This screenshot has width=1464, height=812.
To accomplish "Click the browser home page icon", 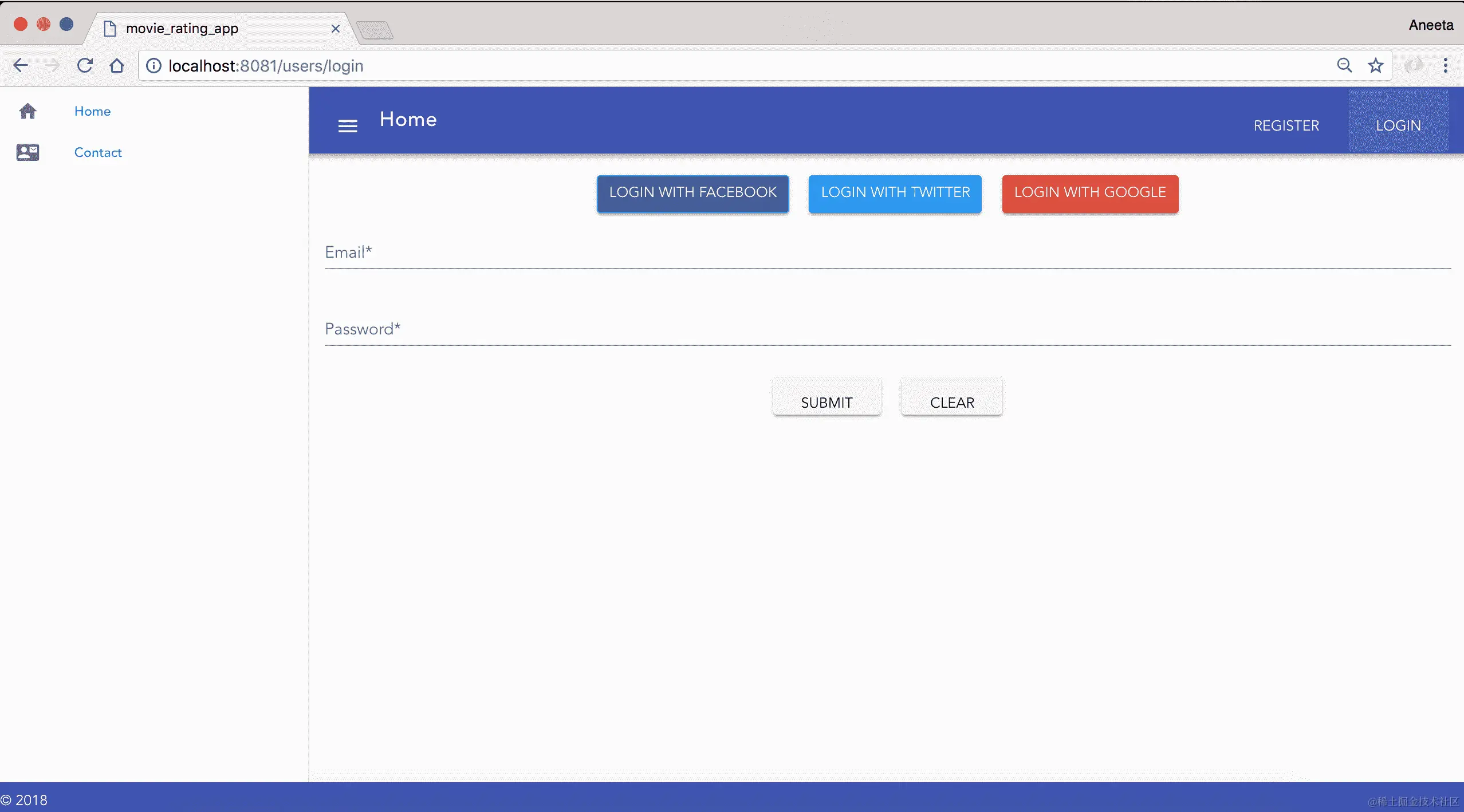I will point(117,66).
